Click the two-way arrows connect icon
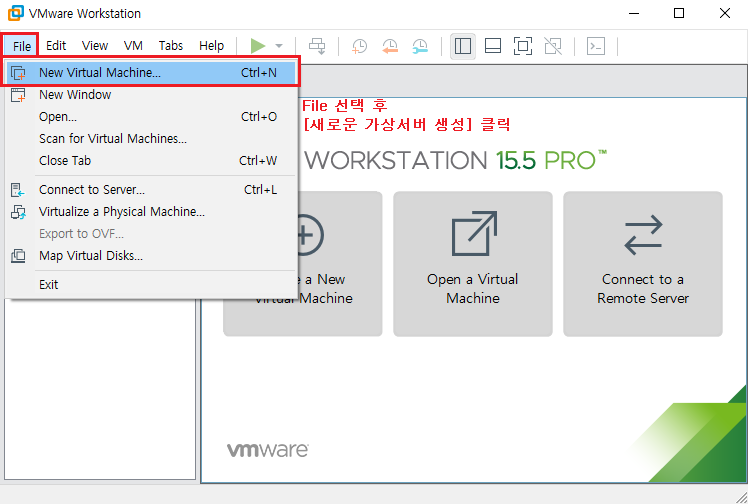 point(643,235)
